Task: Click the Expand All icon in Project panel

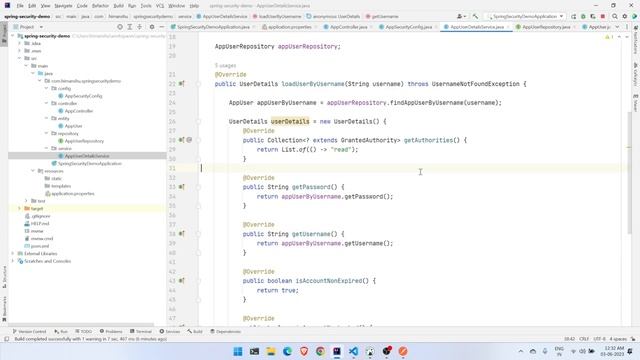Action: click(130, 27)
